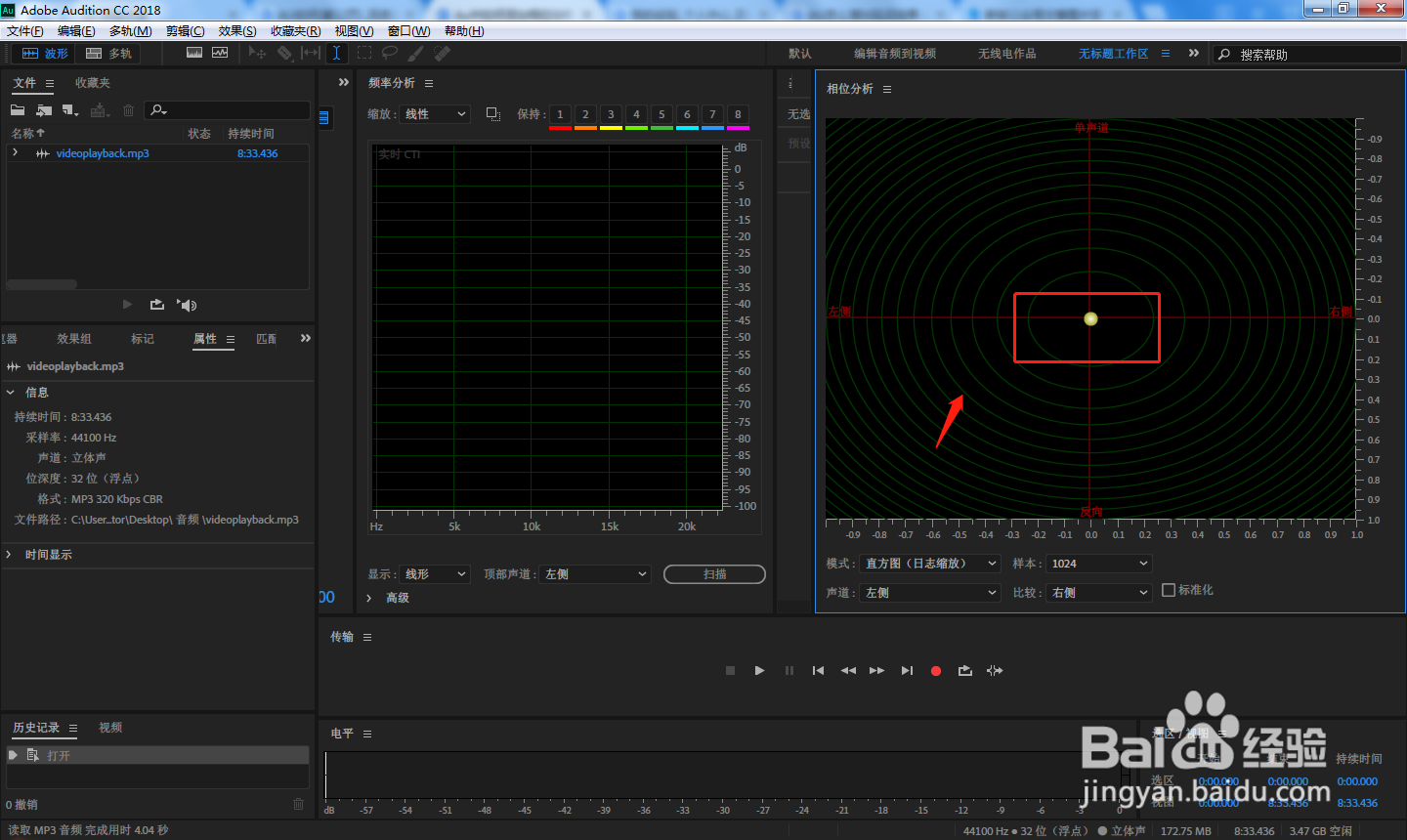Click transport Rewind button
Image resolution: width=1407 pixels, height=840 pixels.
[x=848, y=671]
